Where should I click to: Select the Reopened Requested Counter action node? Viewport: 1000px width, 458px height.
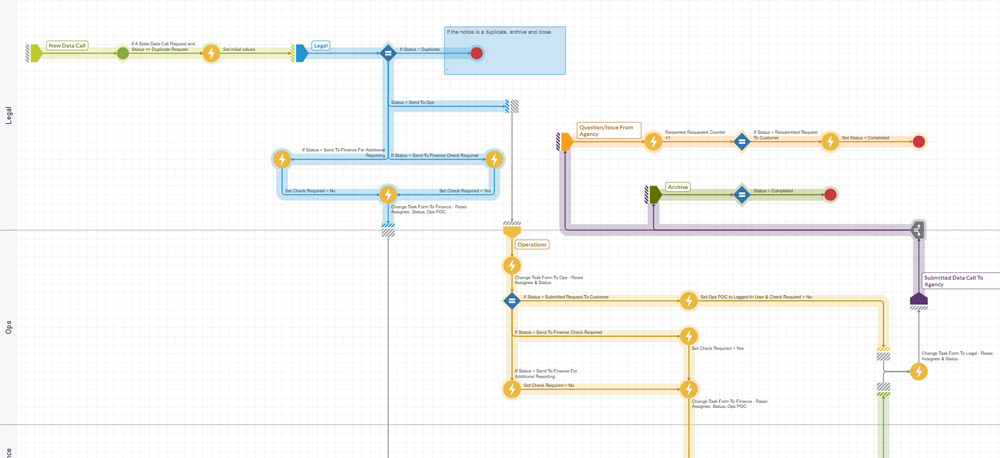(653, 142)
